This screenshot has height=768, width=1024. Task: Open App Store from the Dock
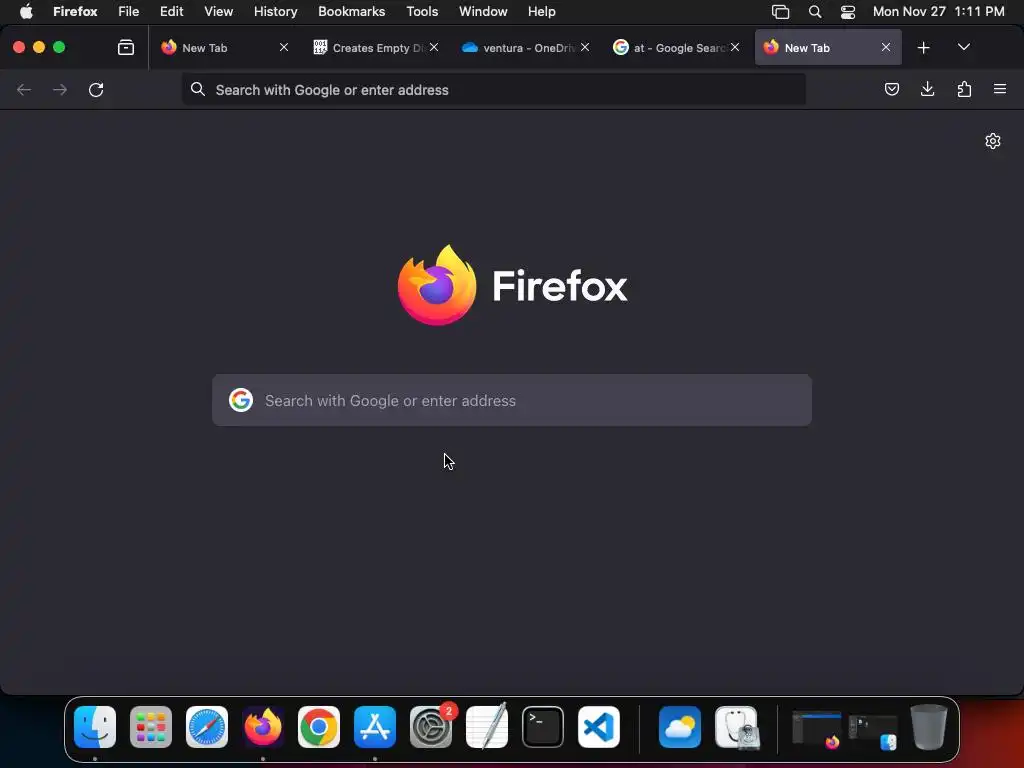pos(375,727)
